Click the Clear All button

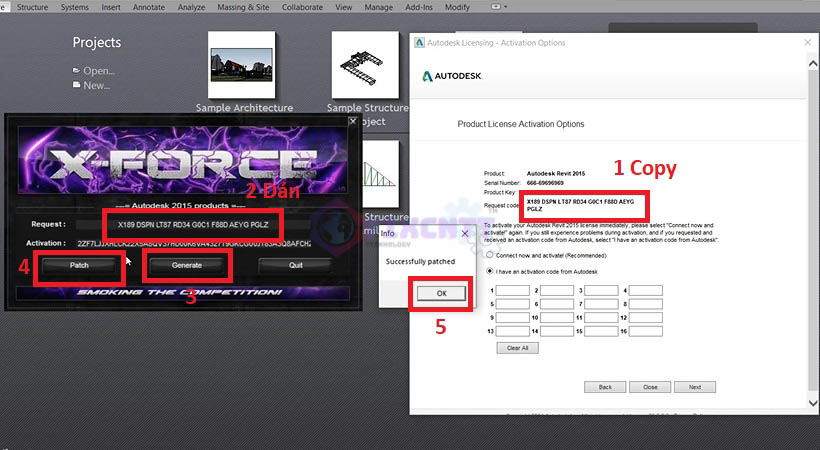[517, 348]
